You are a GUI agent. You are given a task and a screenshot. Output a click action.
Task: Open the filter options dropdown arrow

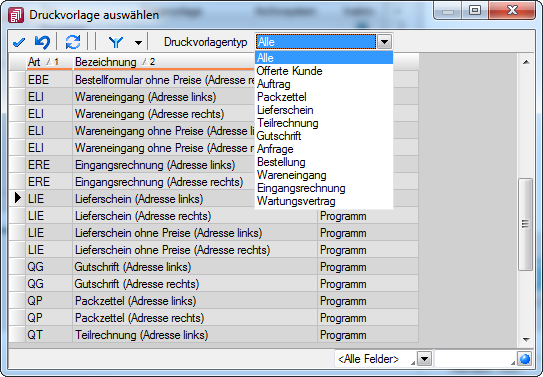point(138,43)
